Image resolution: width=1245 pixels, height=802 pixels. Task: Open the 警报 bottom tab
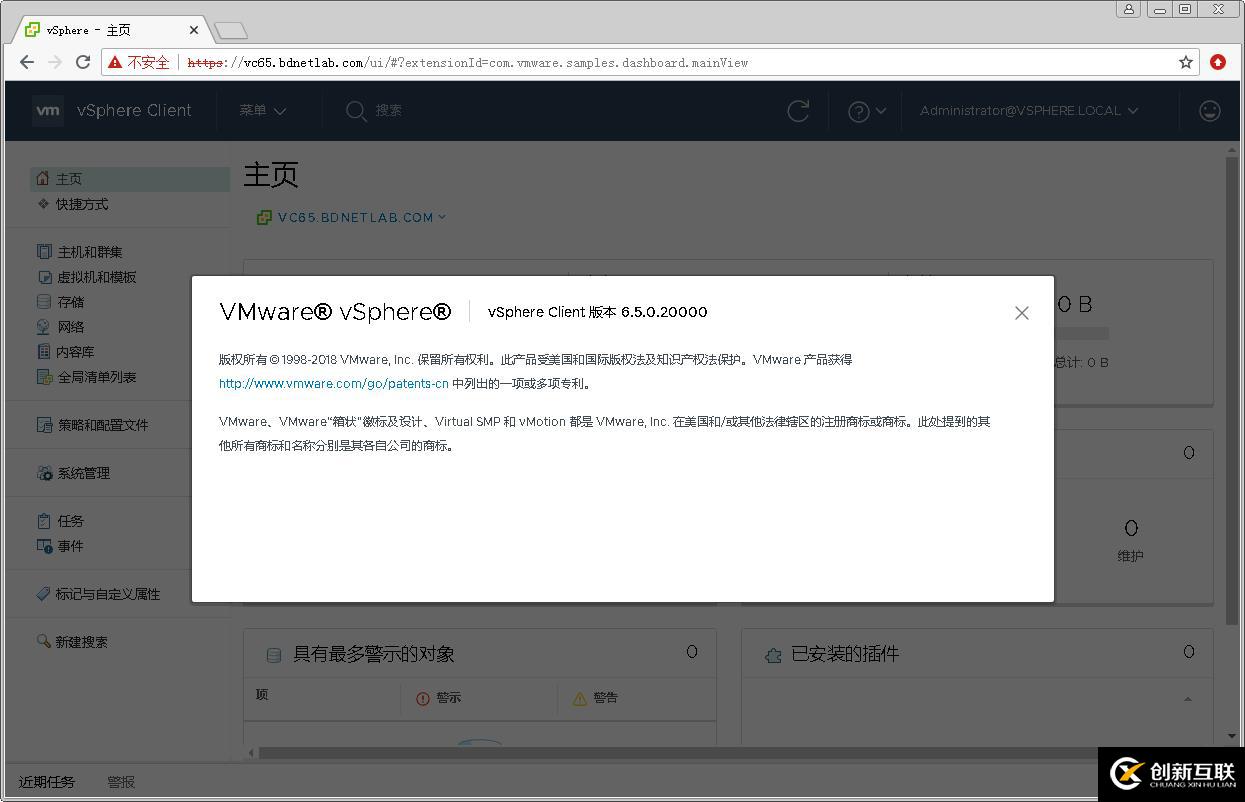121,782
